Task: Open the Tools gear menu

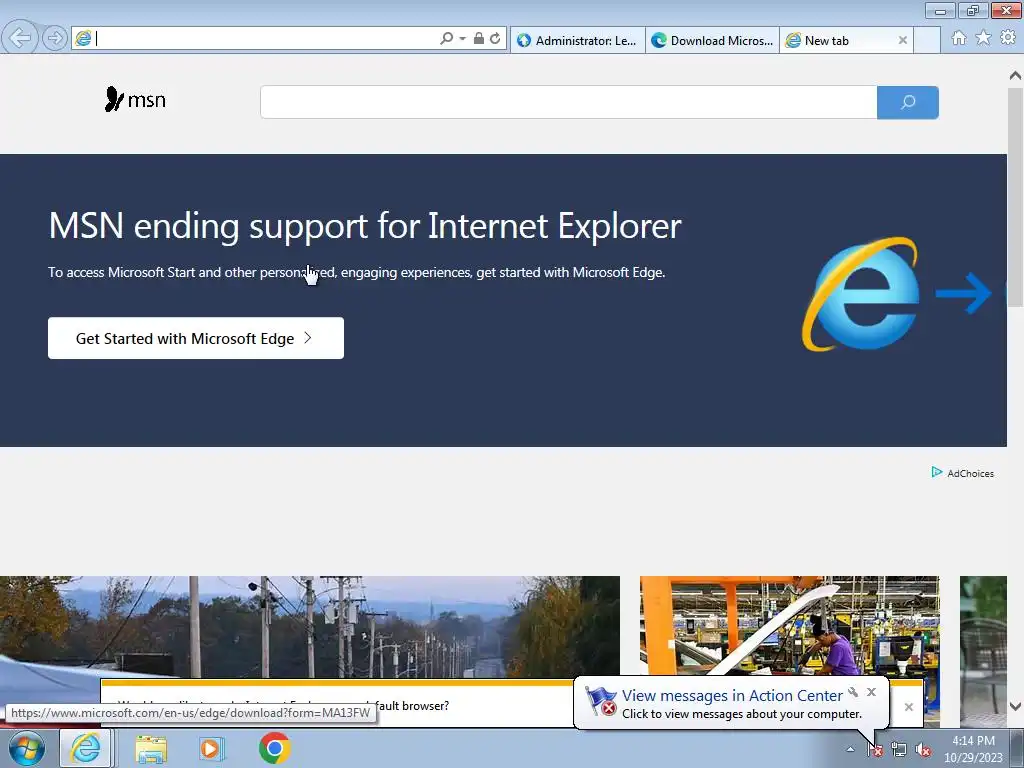Action: (1008, 38)
